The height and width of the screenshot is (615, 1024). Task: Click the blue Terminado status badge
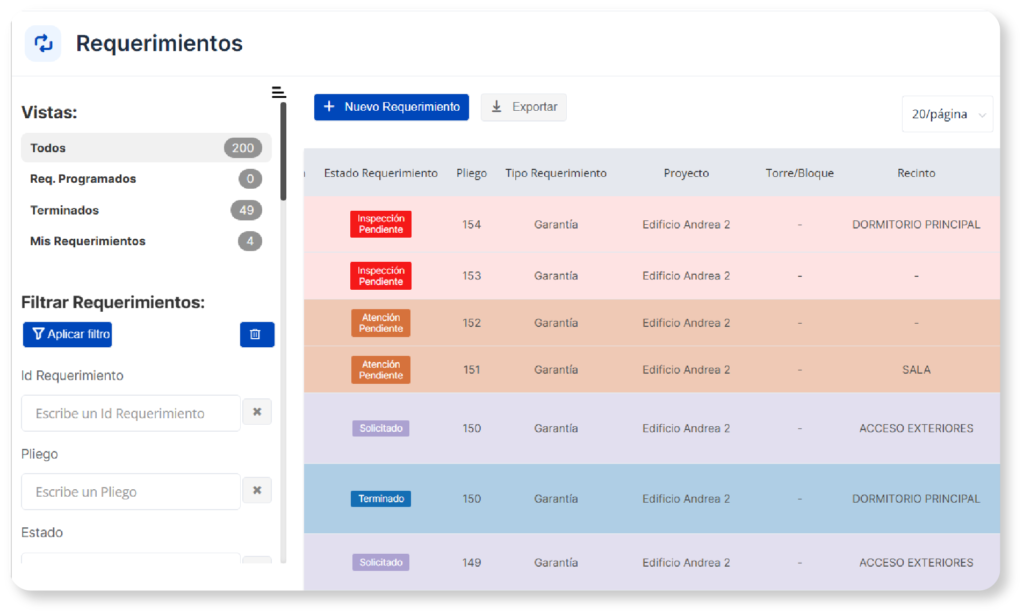click(x=381, y=499)
